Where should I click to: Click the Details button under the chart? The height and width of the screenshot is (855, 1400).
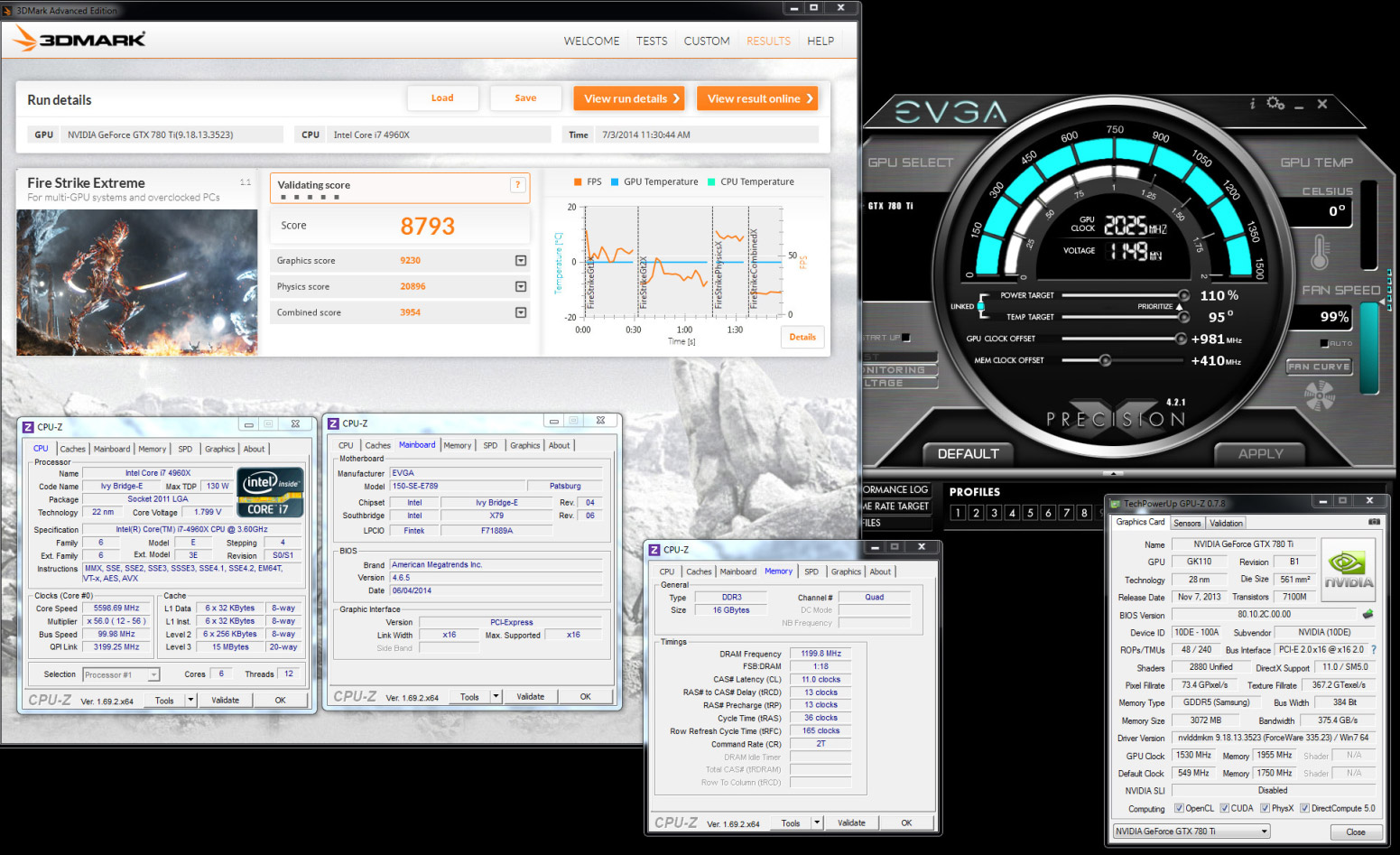click(802, 337)
